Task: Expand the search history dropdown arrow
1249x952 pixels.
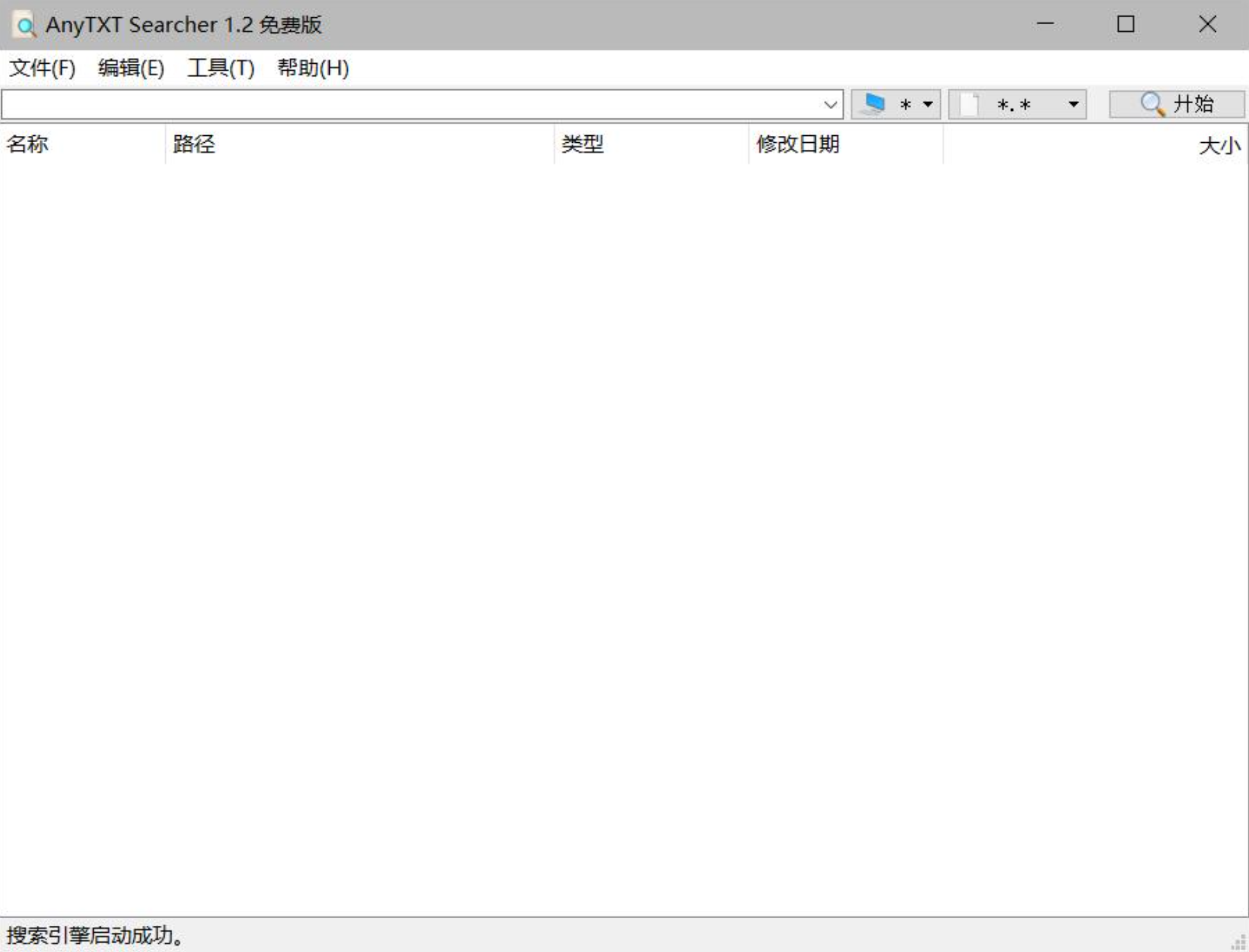Action: (830, 105)
